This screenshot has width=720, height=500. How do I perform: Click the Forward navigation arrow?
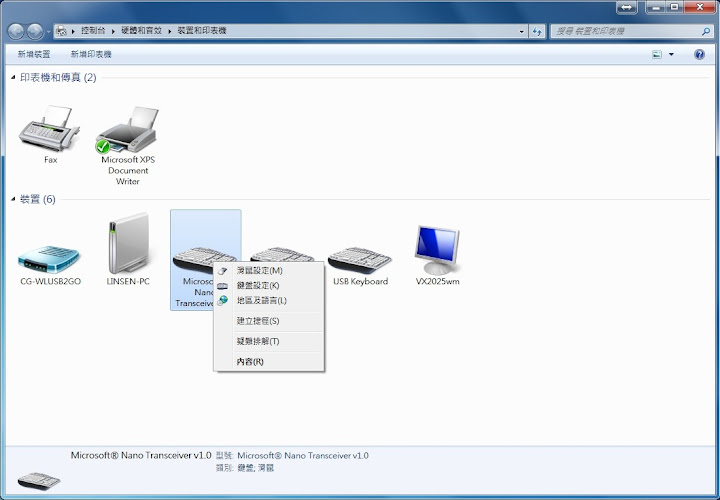(35, 31)
